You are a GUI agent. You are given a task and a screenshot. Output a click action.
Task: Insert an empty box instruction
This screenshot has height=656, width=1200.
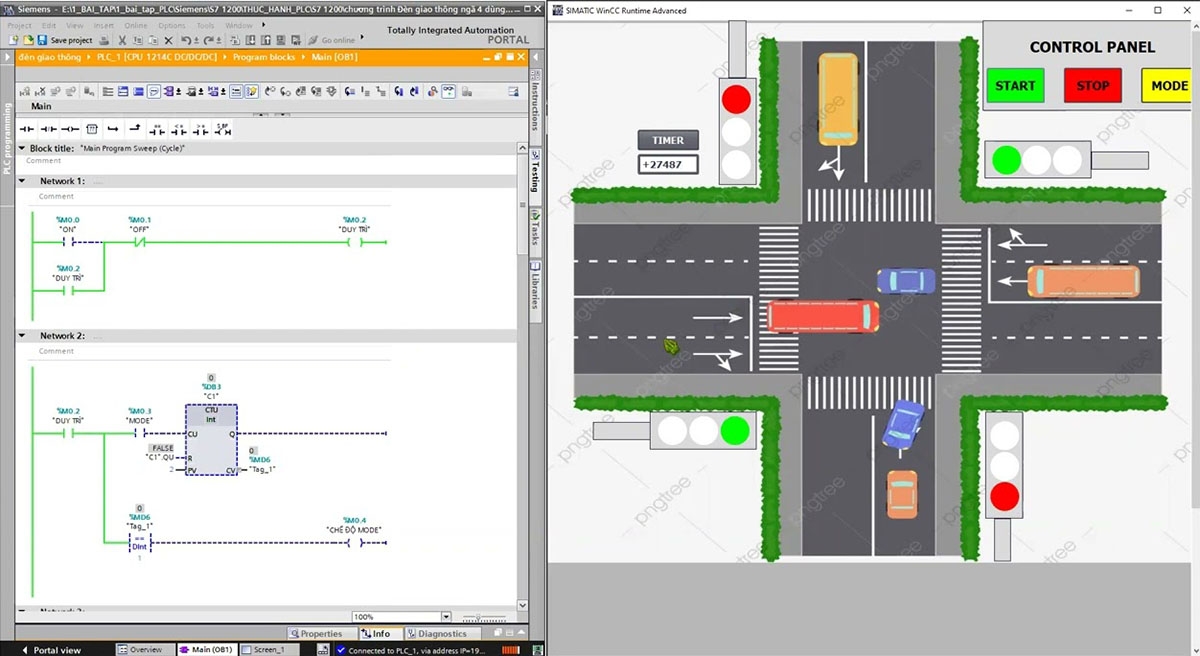pyautogui.click(x=91, y=130)
